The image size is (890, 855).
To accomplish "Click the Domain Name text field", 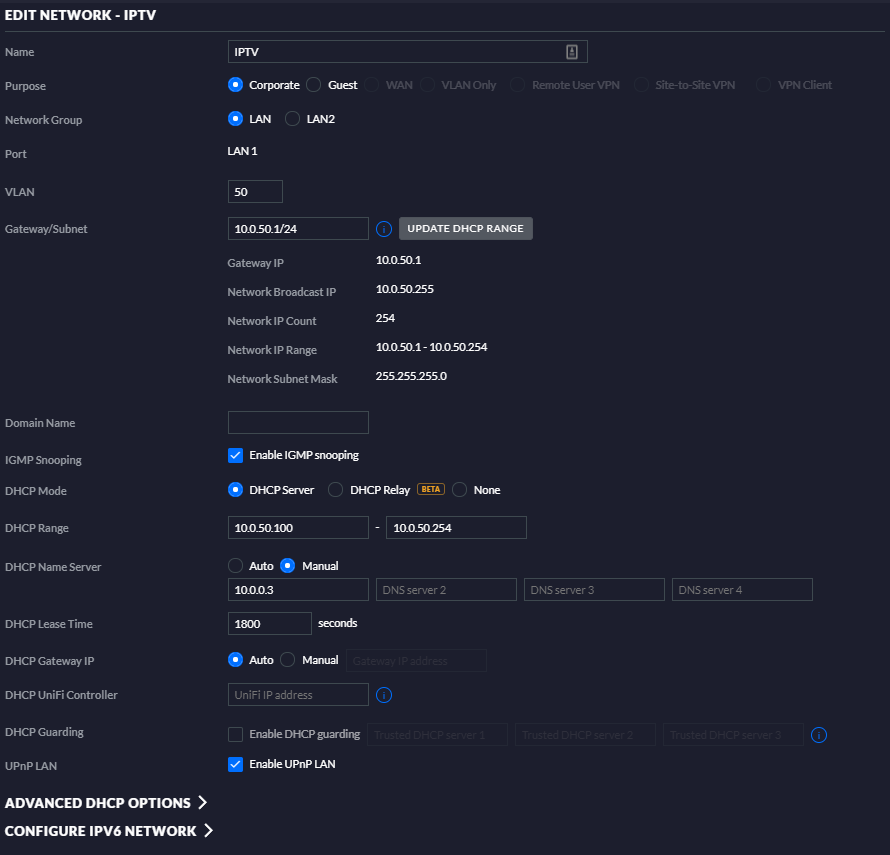I will 298,422.
